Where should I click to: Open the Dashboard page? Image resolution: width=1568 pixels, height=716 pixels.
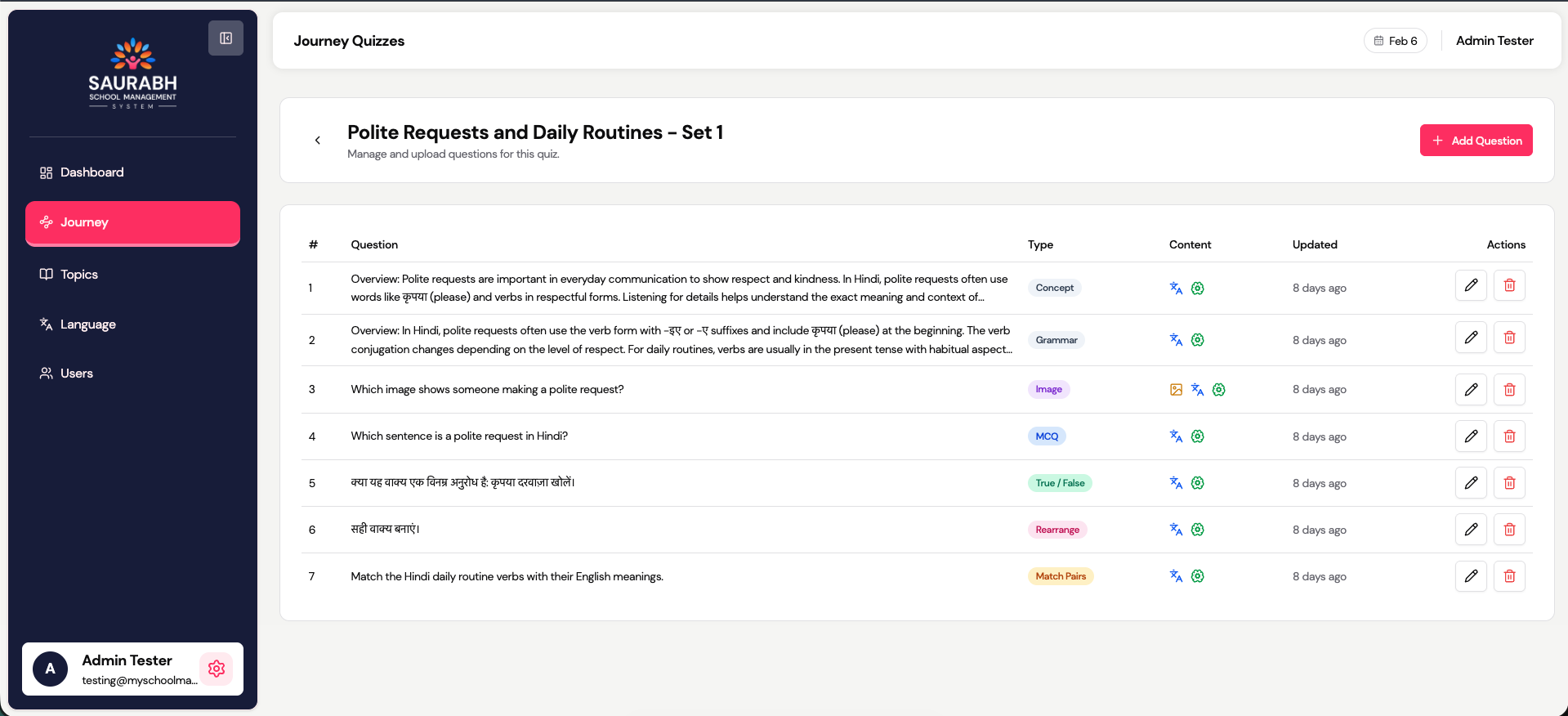(92, 172)
